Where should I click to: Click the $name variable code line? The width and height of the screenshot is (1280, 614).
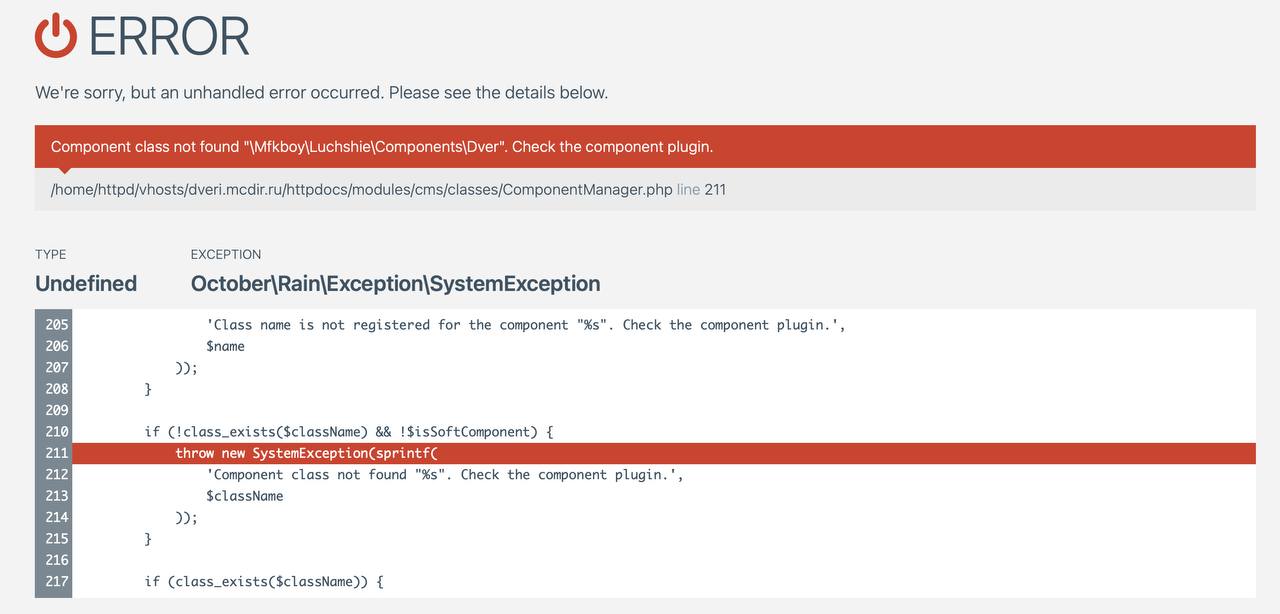click(225, 346)
